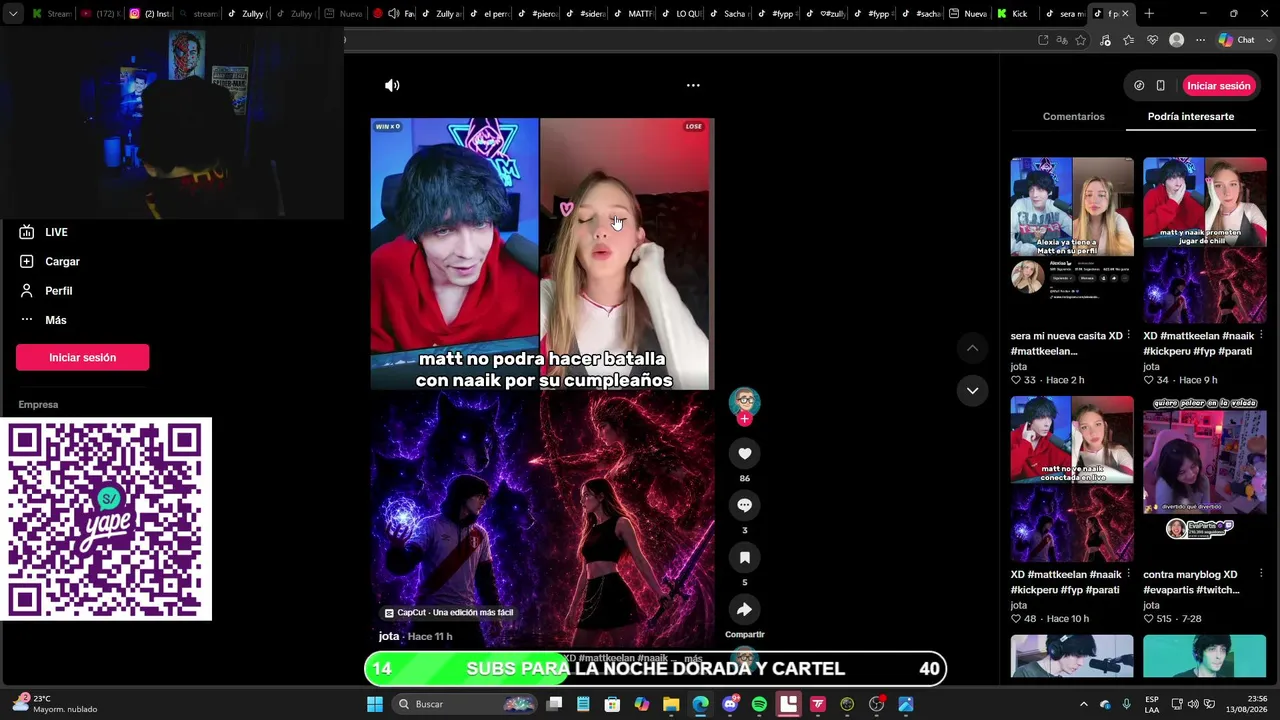Open the 'quiero pelear en la velada' thumbnail
Viewport: 1280px width, 720px height.
point(1205,479)
